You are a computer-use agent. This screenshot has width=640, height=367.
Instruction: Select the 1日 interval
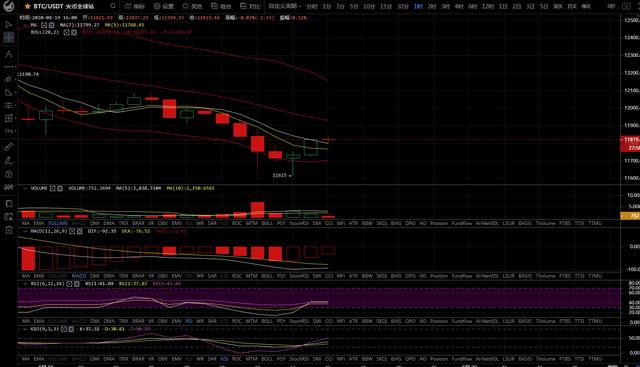[503, 6]
